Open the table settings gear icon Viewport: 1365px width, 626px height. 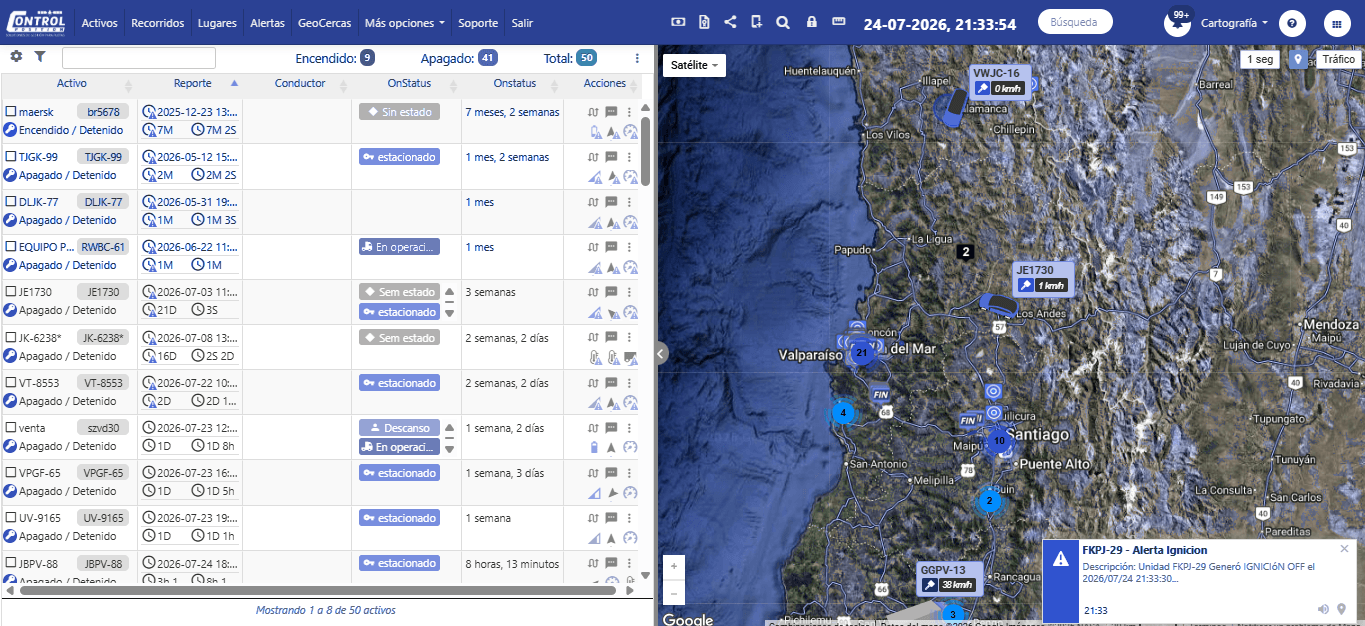click(16, 57)
